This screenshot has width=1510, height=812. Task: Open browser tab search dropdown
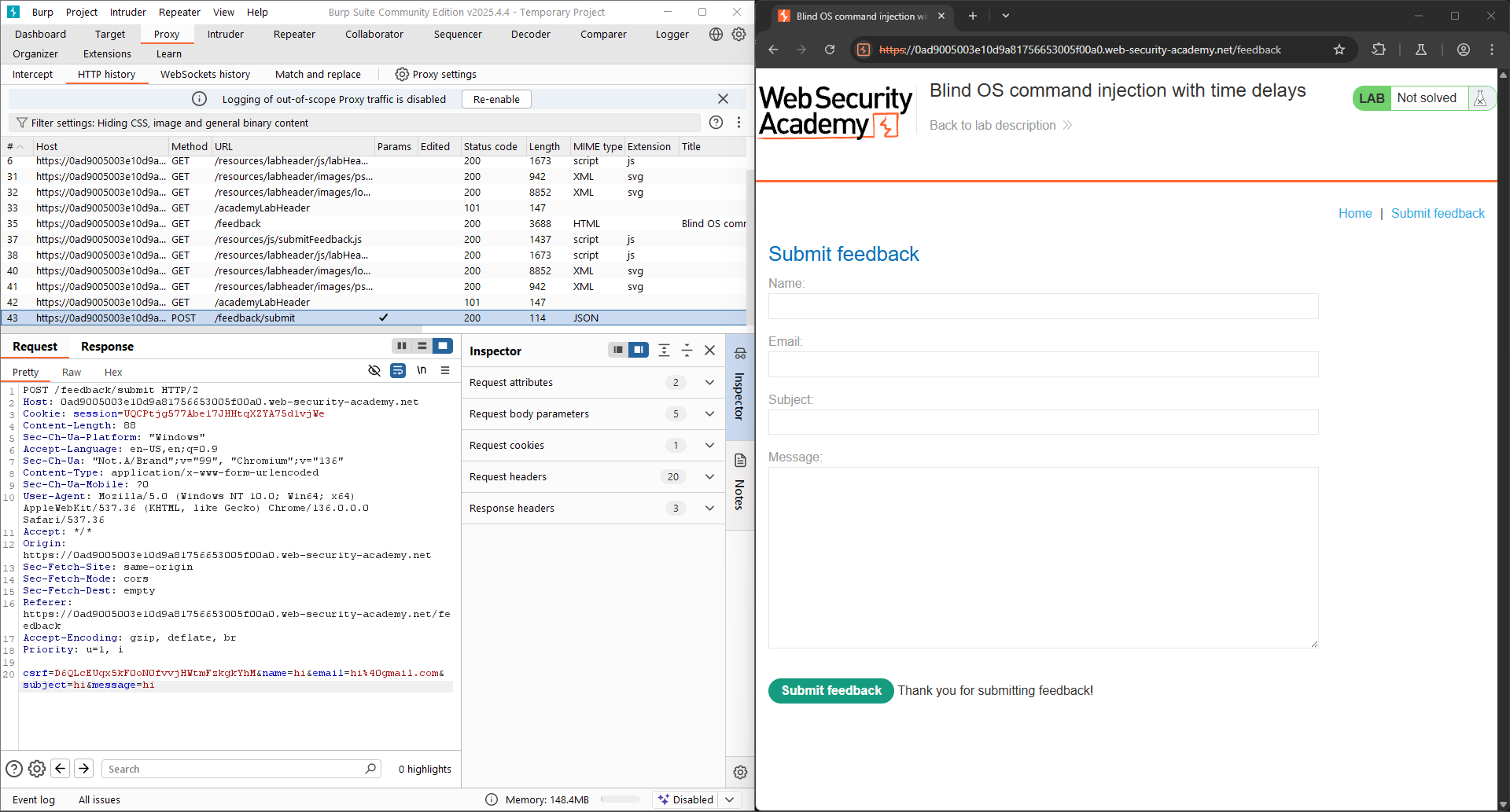[x=1005, y=16]
